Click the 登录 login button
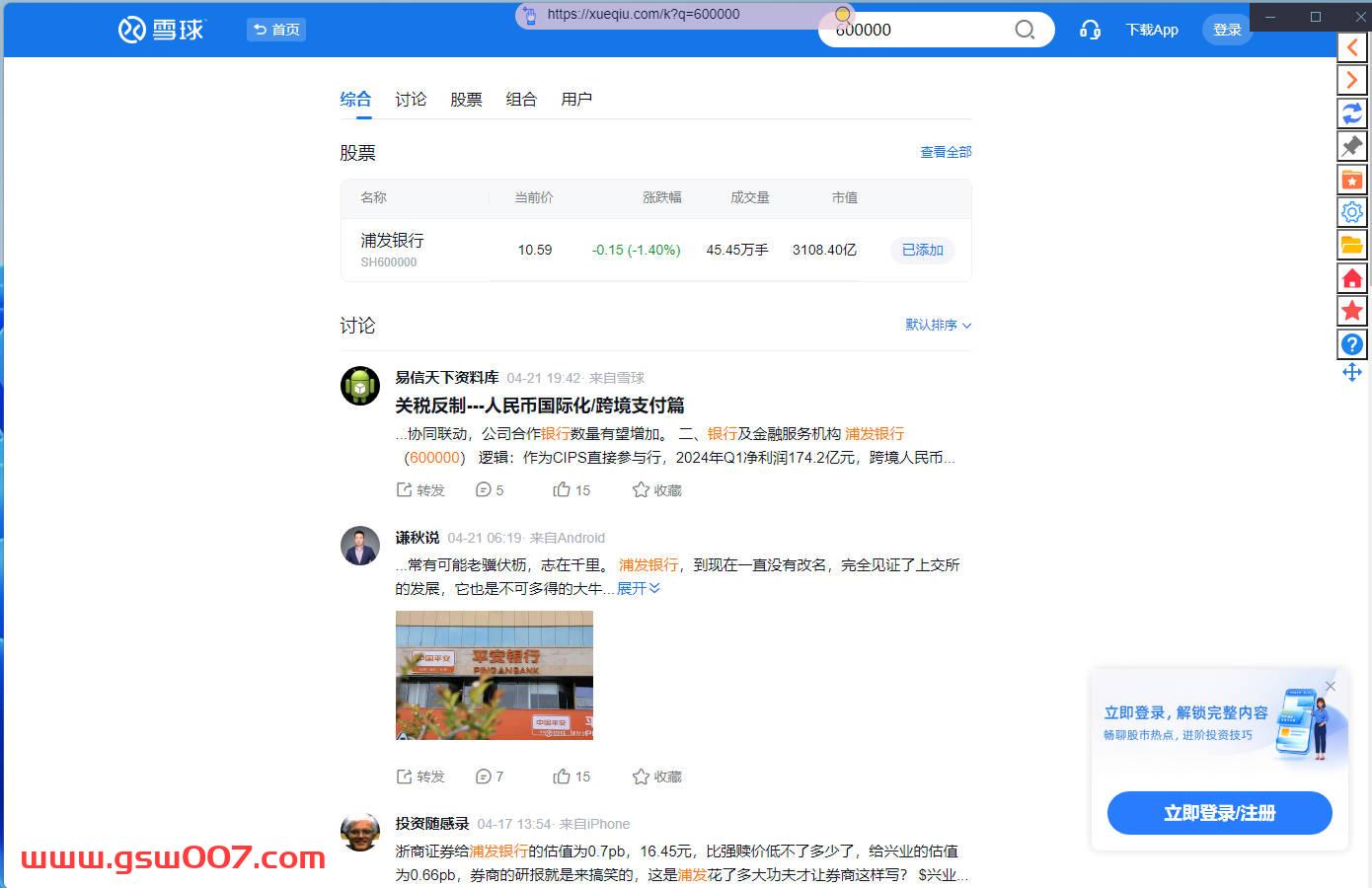Viewport: 1372px width, 888px height. click(x=1227, y=30)
